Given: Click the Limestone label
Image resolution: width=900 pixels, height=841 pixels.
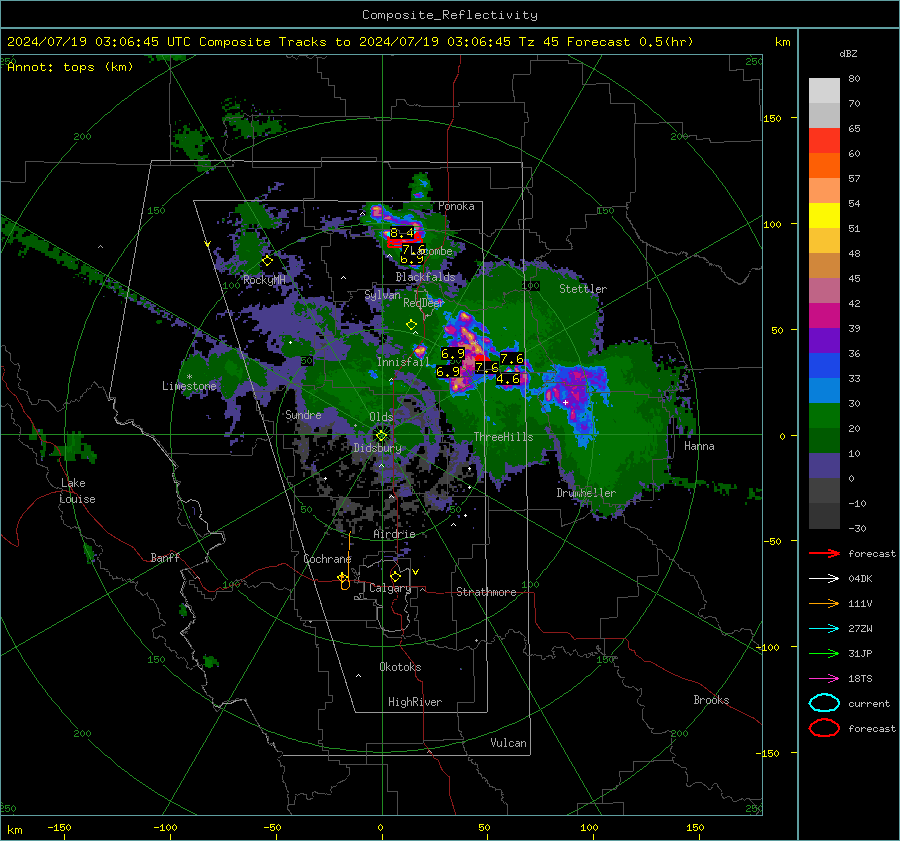Looking at the screenshot, I should [x=189, y=386].
